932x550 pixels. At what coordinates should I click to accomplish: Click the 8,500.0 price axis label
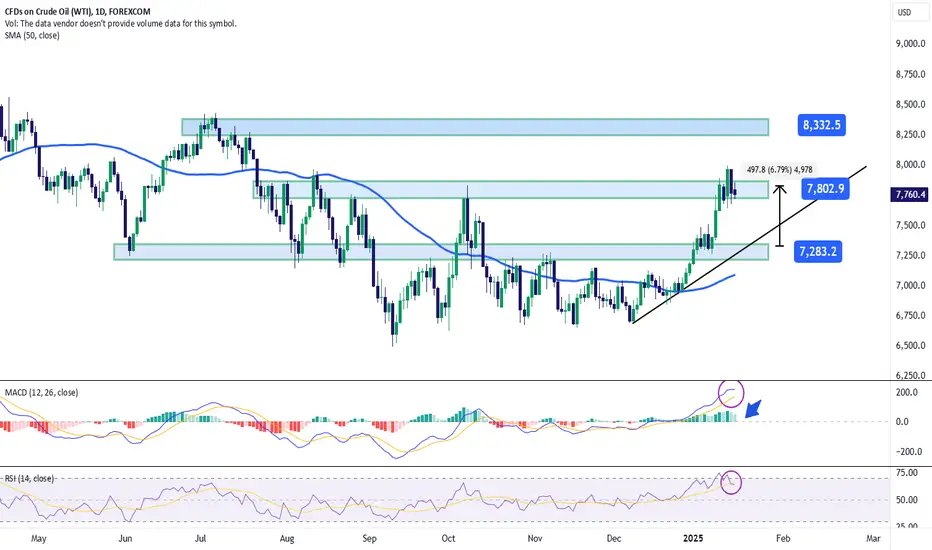coord(911,104)
